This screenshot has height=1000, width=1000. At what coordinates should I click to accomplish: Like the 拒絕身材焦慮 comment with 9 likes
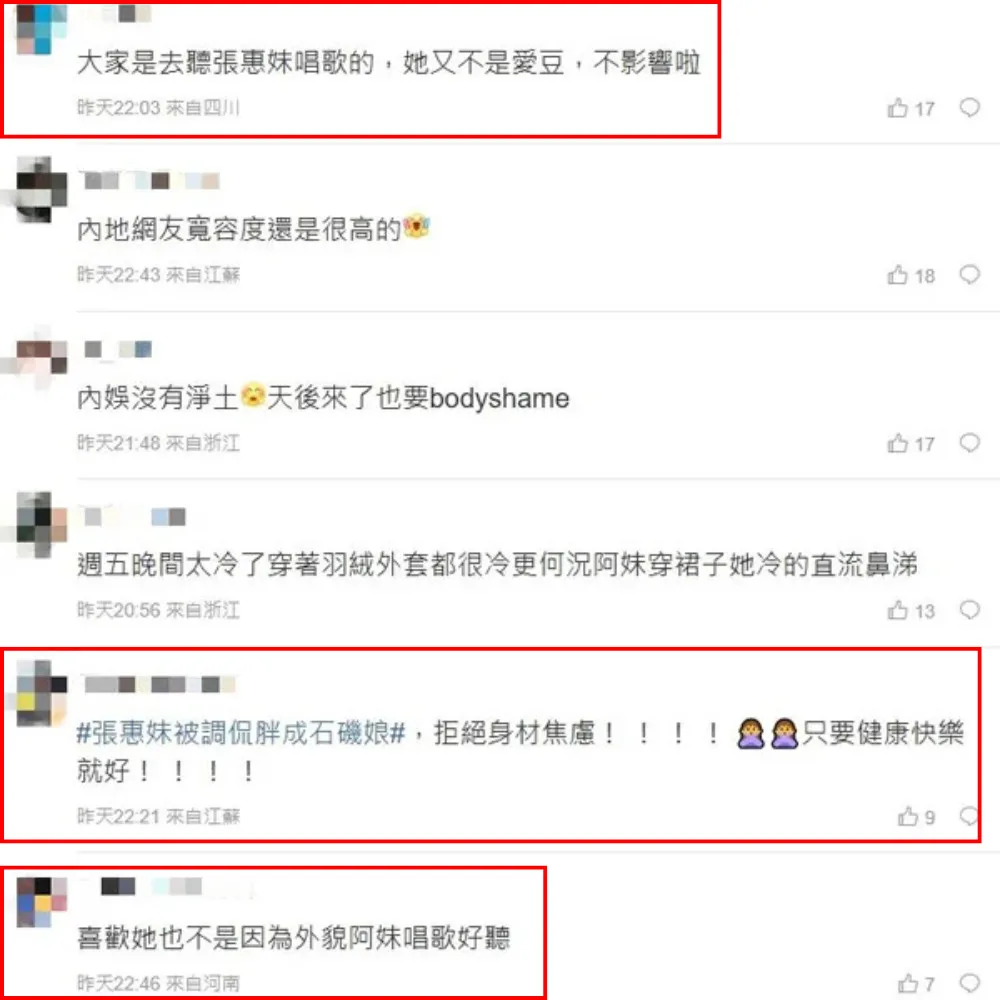pyautogui.click(x=916, y=816)
